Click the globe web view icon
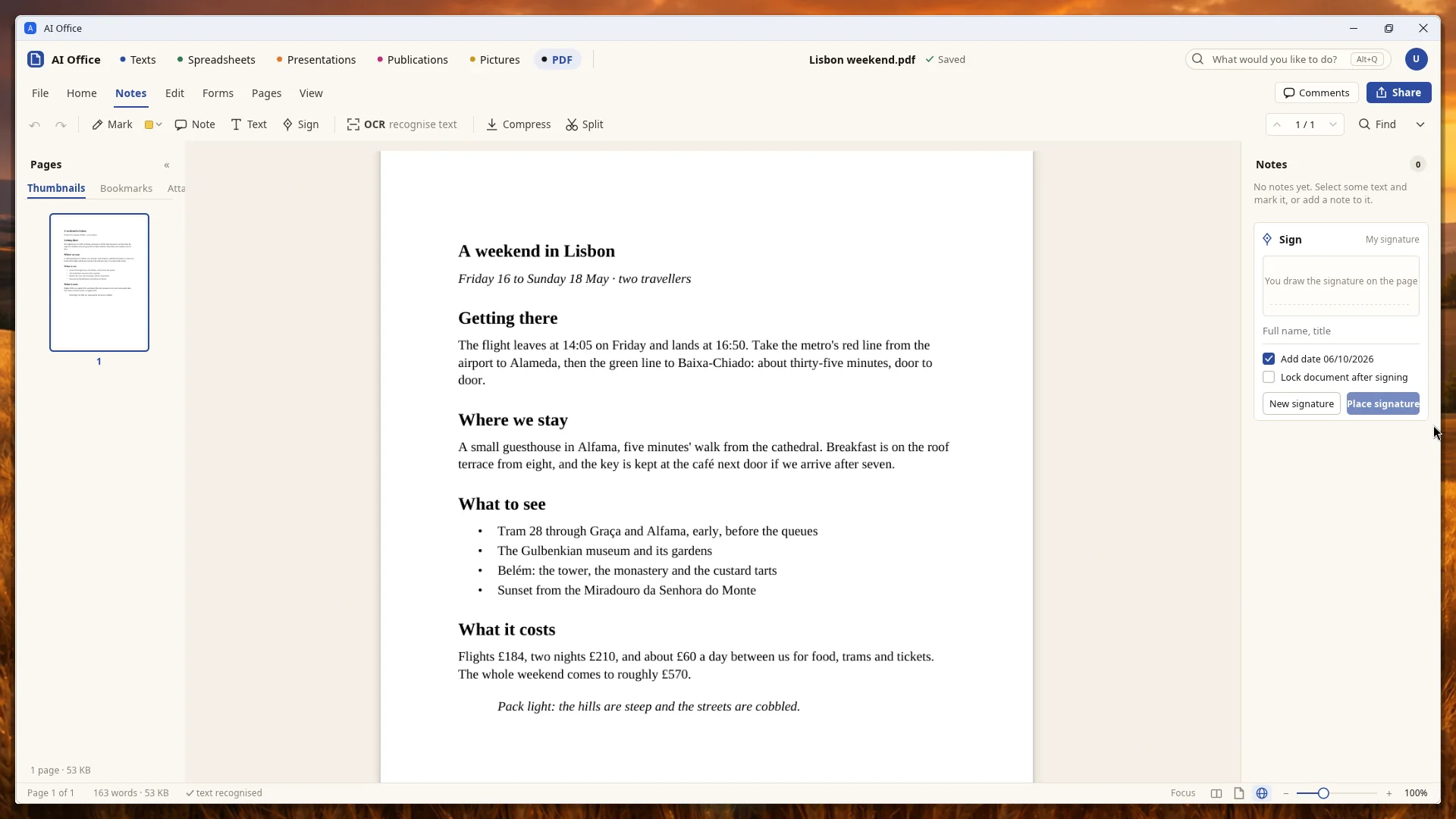1456x819 pixels. pyautogui.click(x=1262, y=793)
